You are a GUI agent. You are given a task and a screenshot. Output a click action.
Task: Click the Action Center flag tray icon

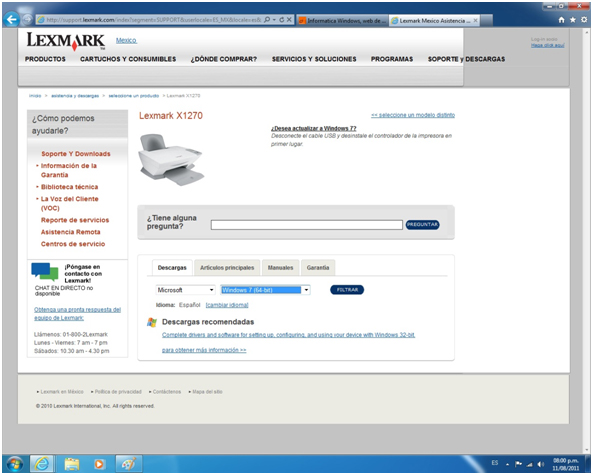click(518, 464)
